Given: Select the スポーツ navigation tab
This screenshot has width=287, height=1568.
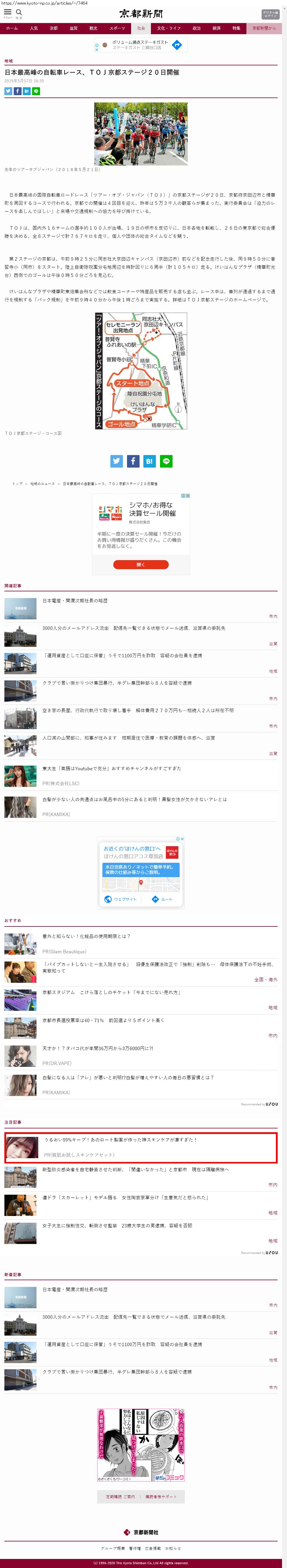Looking at the screenshot, I should 117,28.
